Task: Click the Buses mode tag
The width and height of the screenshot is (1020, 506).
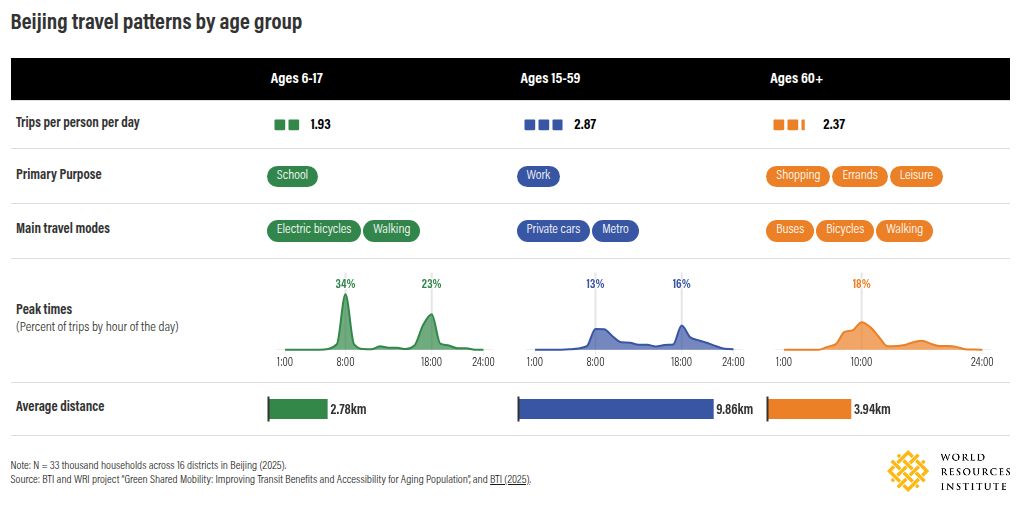Action: (790, 230)
